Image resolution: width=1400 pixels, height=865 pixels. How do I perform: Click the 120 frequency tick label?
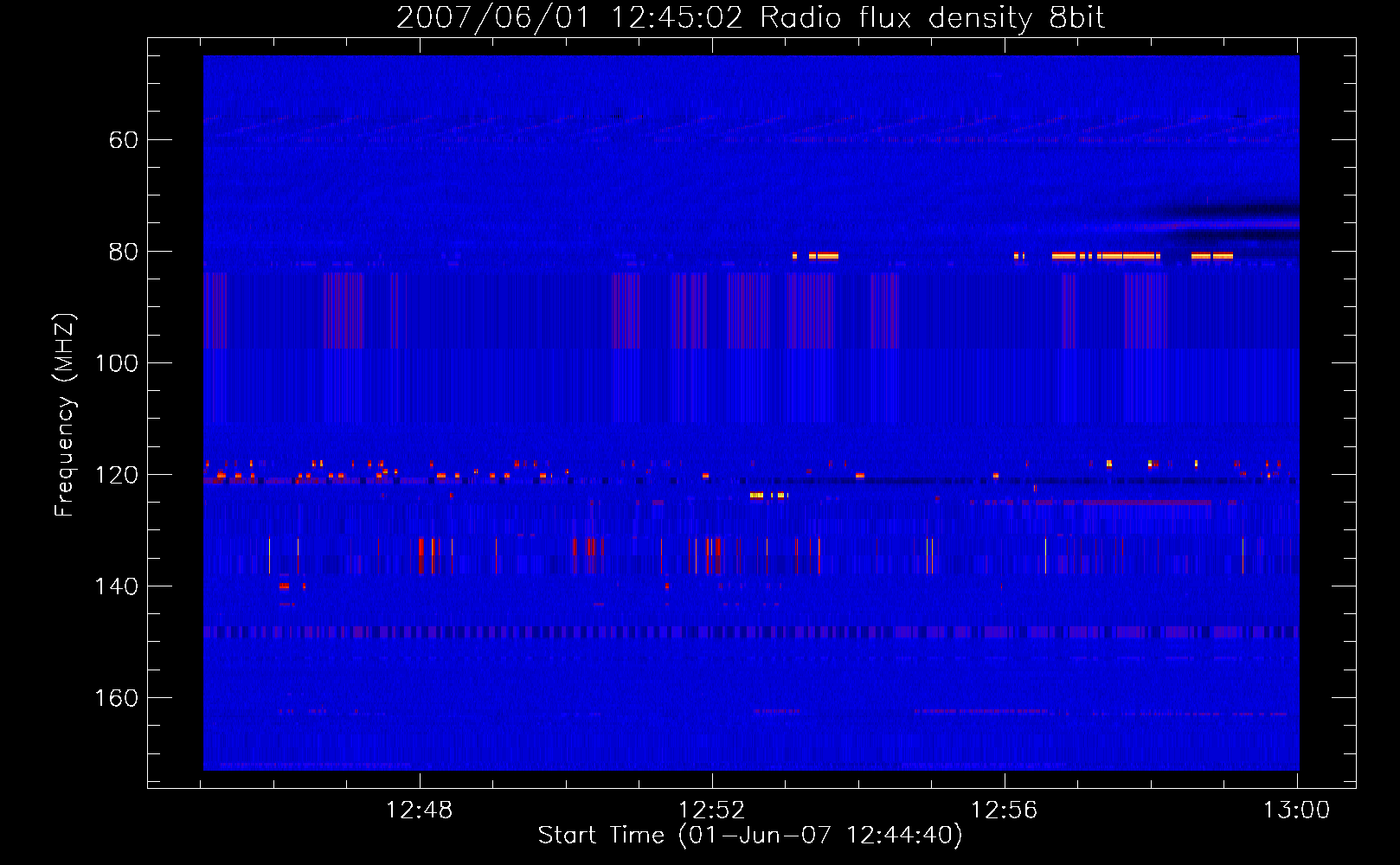[x=117, y=475]
